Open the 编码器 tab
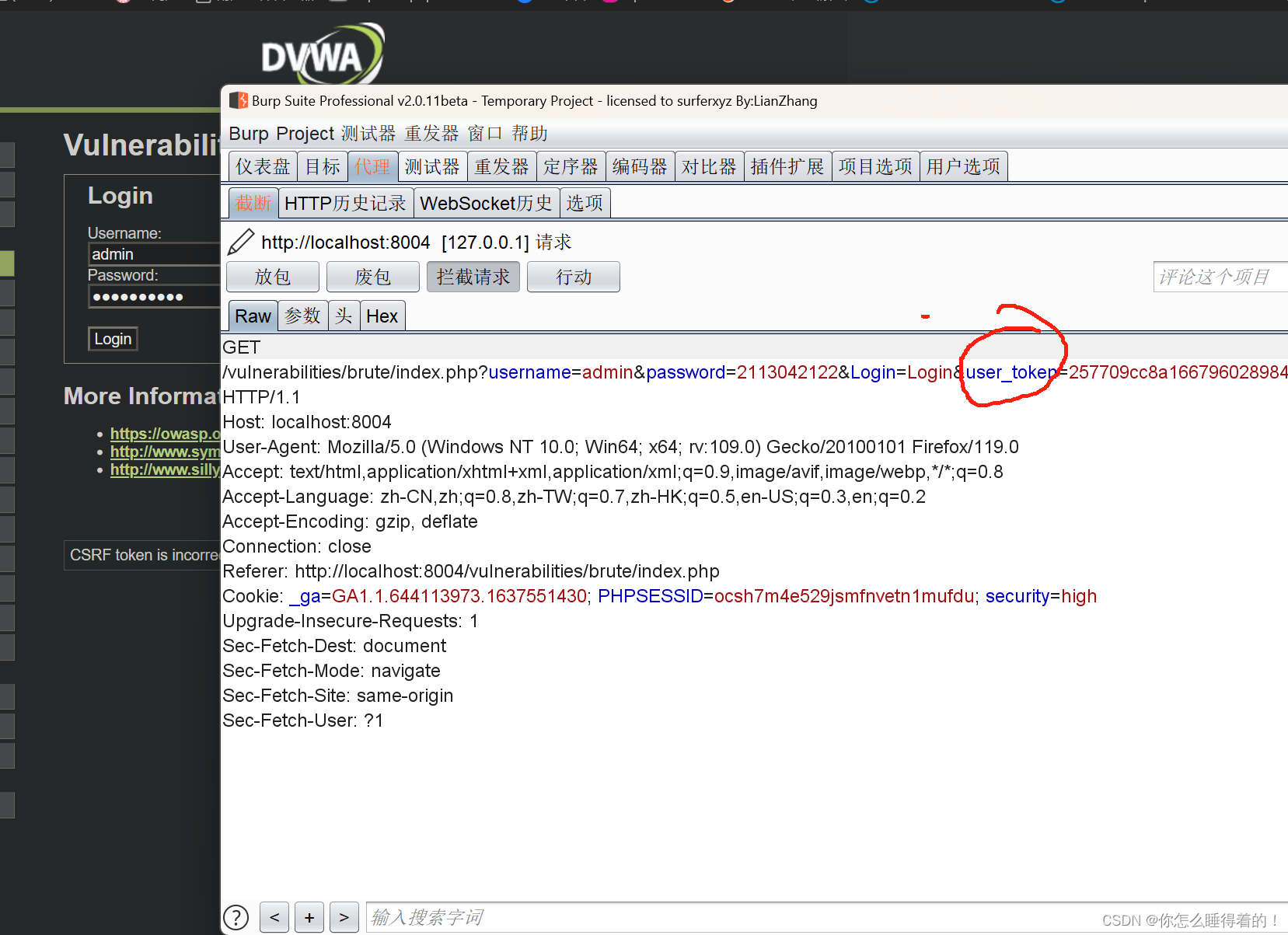The image size is (1288, 935). pyautogui.click(x=640, y=166)
